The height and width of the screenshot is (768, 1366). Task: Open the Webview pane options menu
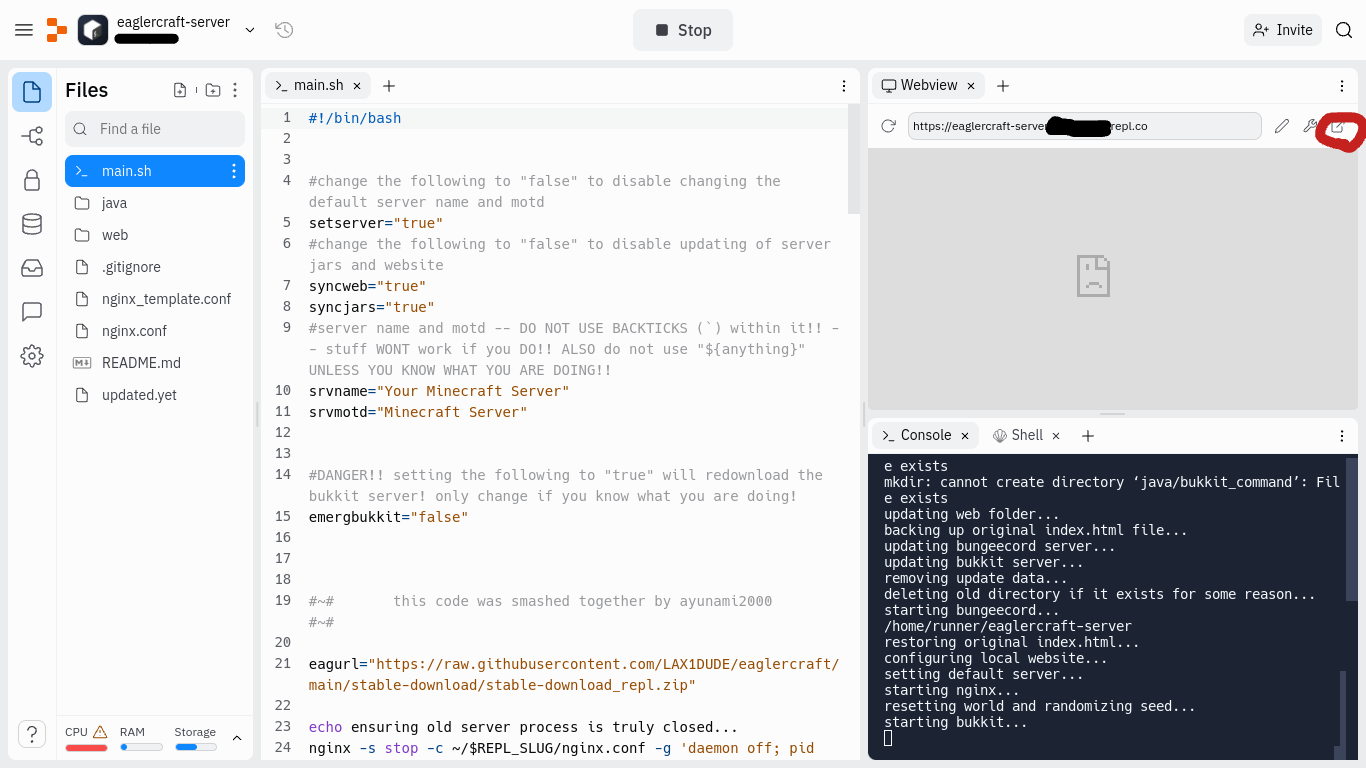tap(1342, 86)
